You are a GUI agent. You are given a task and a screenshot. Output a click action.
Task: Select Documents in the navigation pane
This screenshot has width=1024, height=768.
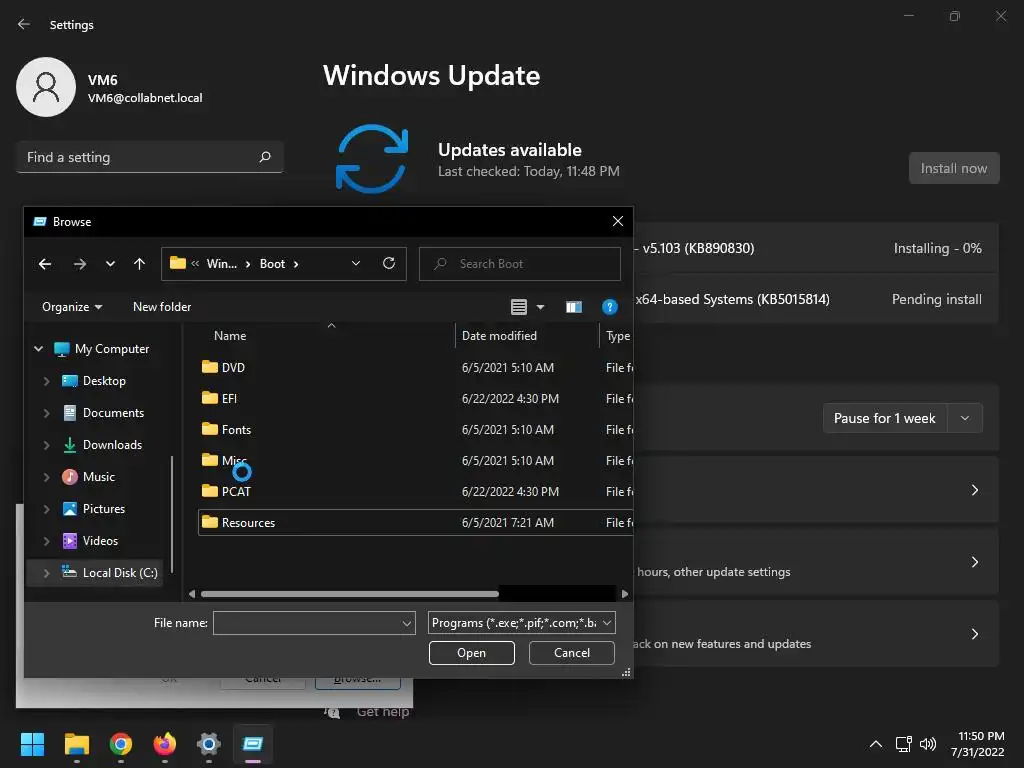tap(113, 413)
